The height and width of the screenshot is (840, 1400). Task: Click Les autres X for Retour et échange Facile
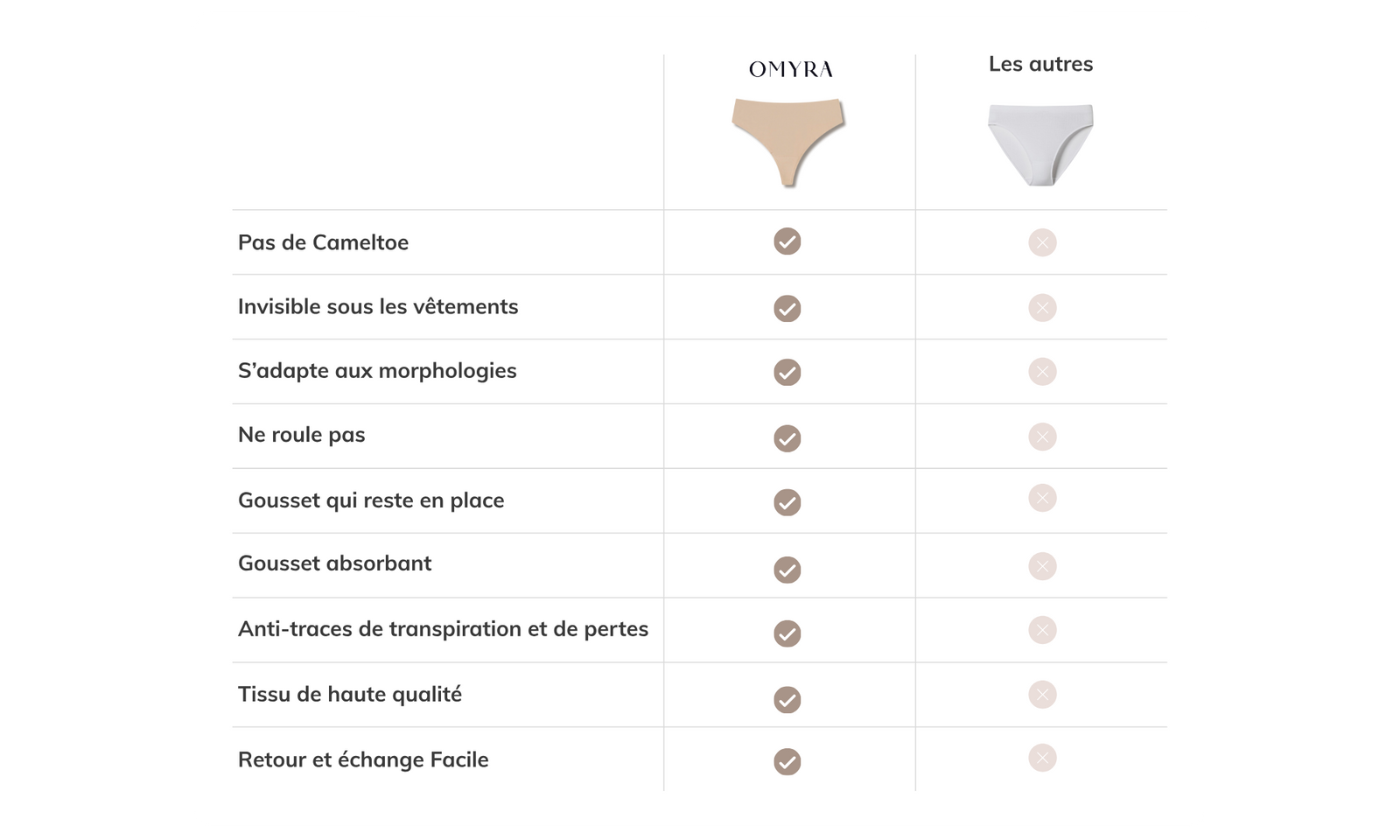point(1042,758)
